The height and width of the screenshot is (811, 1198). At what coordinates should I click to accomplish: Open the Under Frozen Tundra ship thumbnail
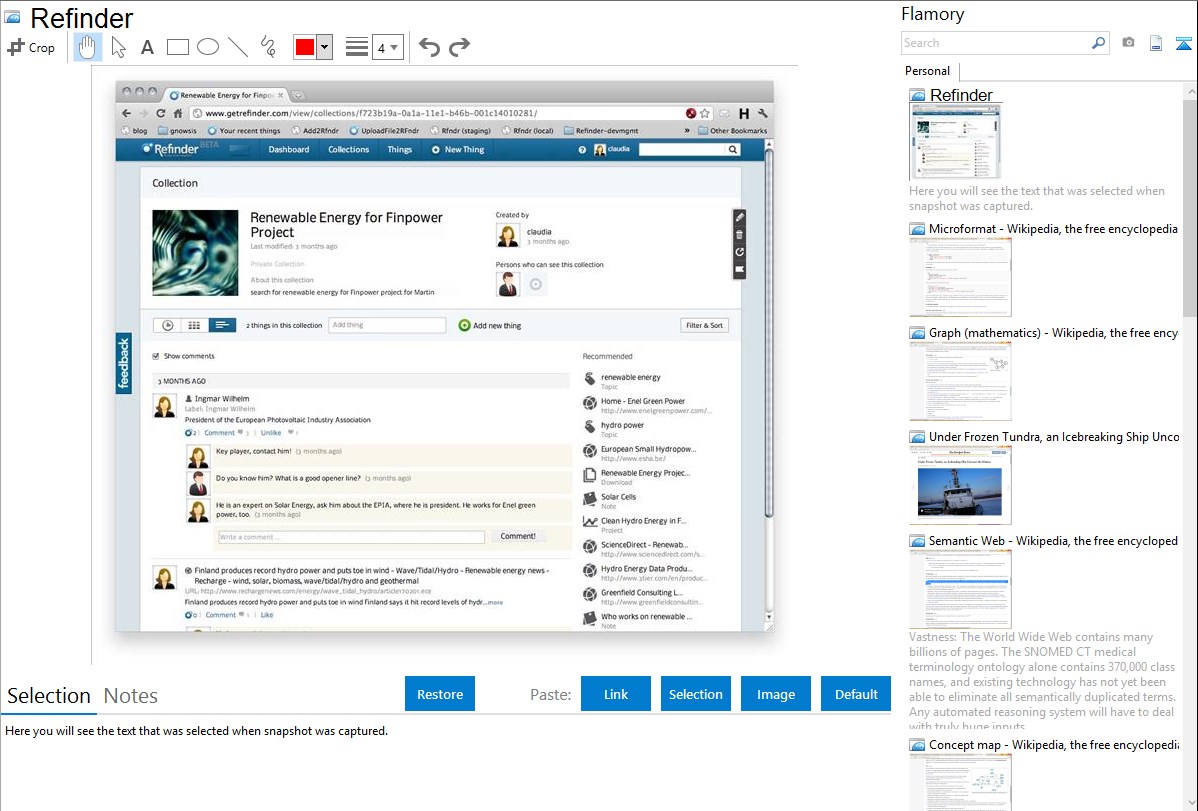[x=960, y=485]
